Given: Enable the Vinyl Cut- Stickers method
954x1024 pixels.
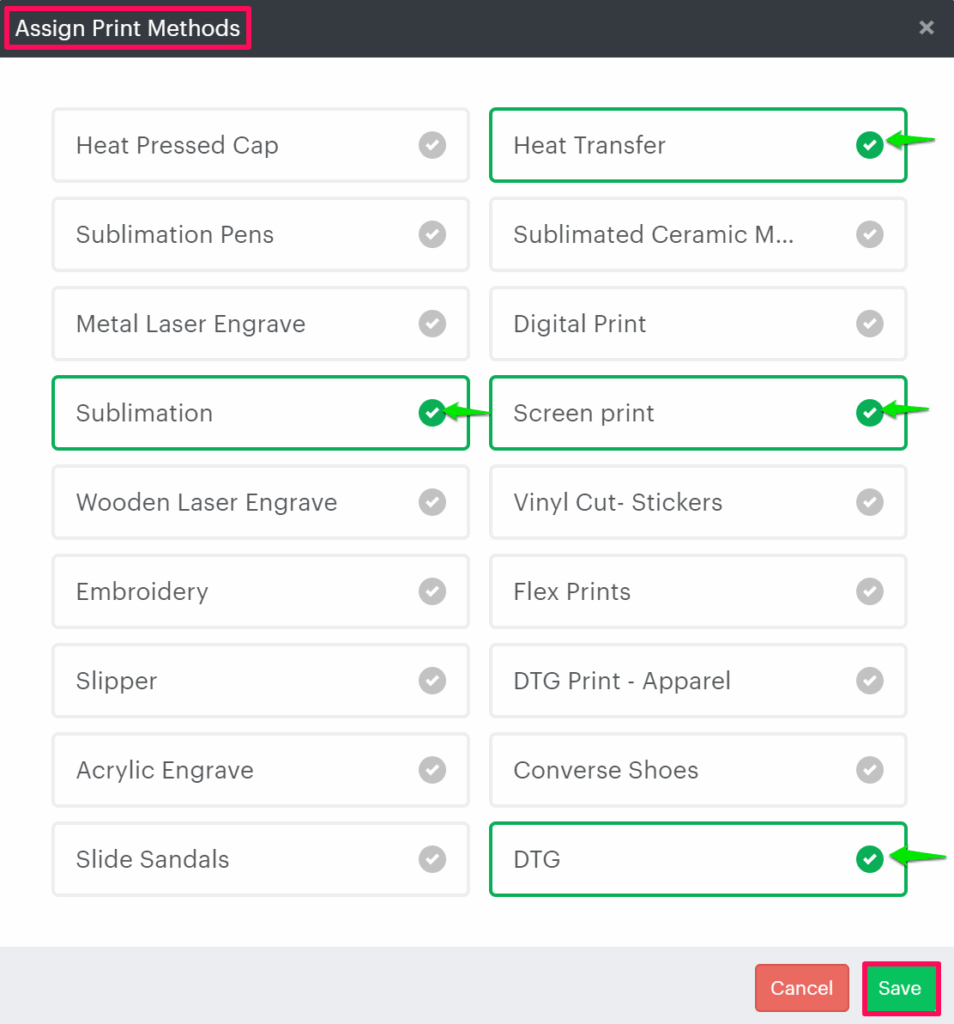Looking at the screenshot, I should click(x=697, y=502).
